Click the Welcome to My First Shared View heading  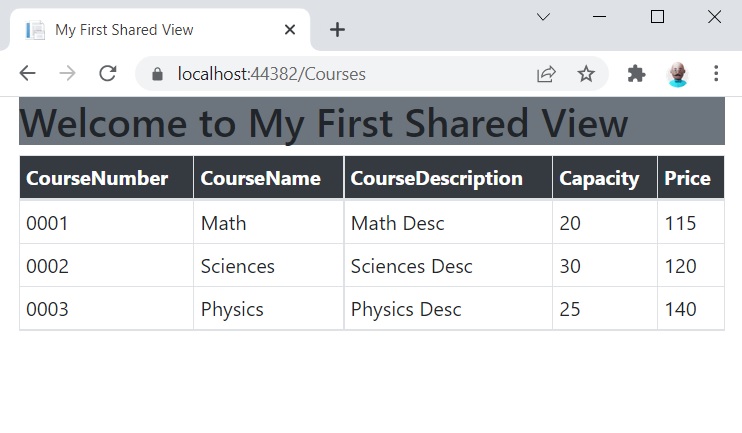324,123
